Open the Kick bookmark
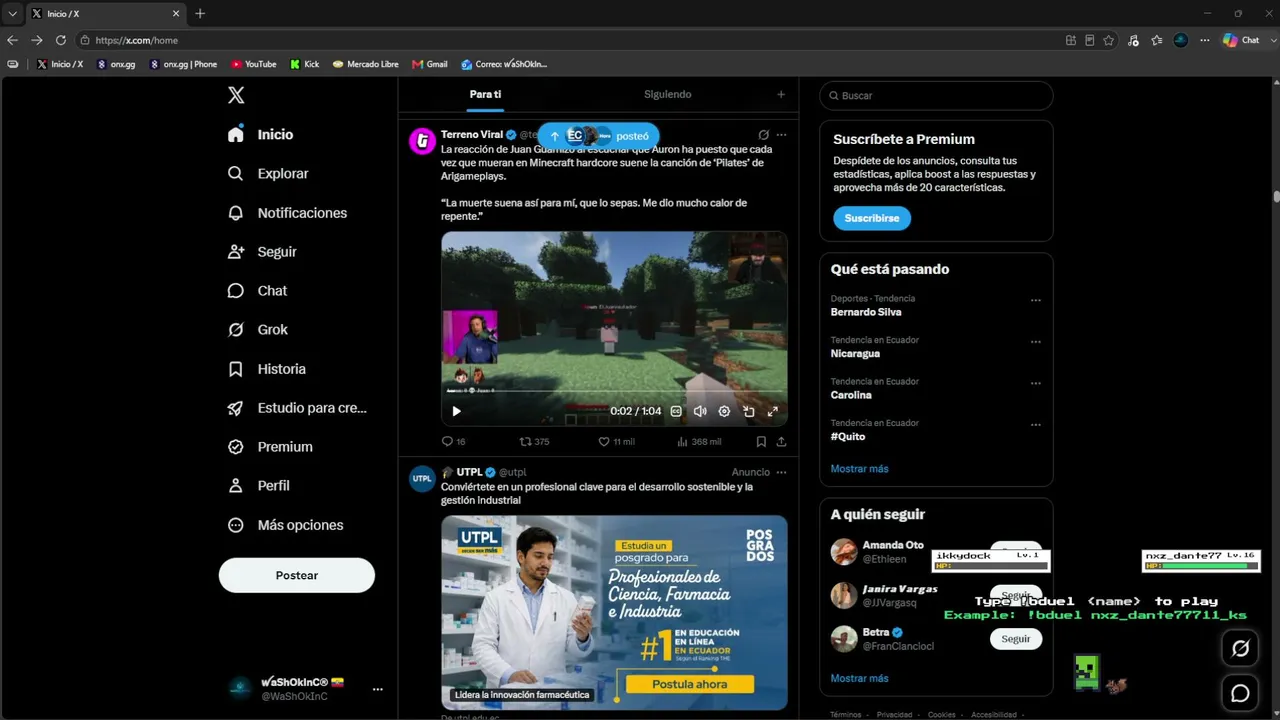The image size is (1280, 720). [305, 64]
